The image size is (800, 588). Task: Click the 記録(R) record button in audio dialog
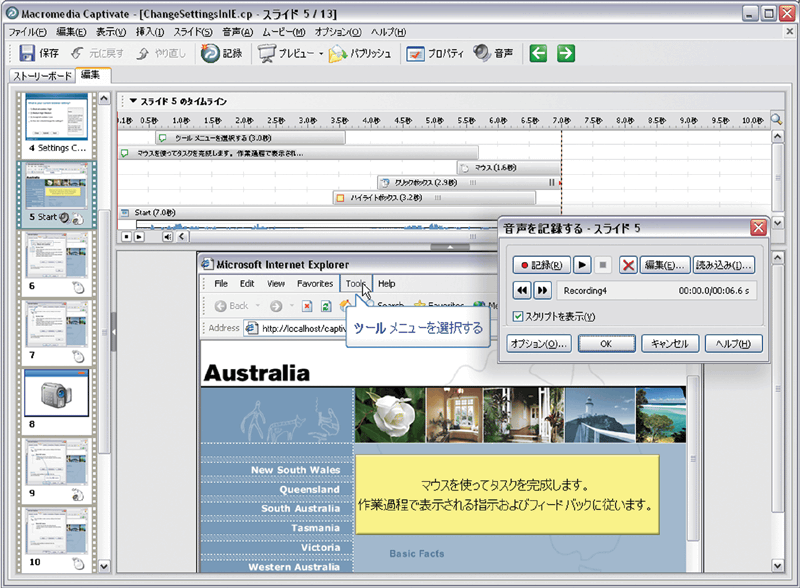pyautogui.click(x=542, y=265)
